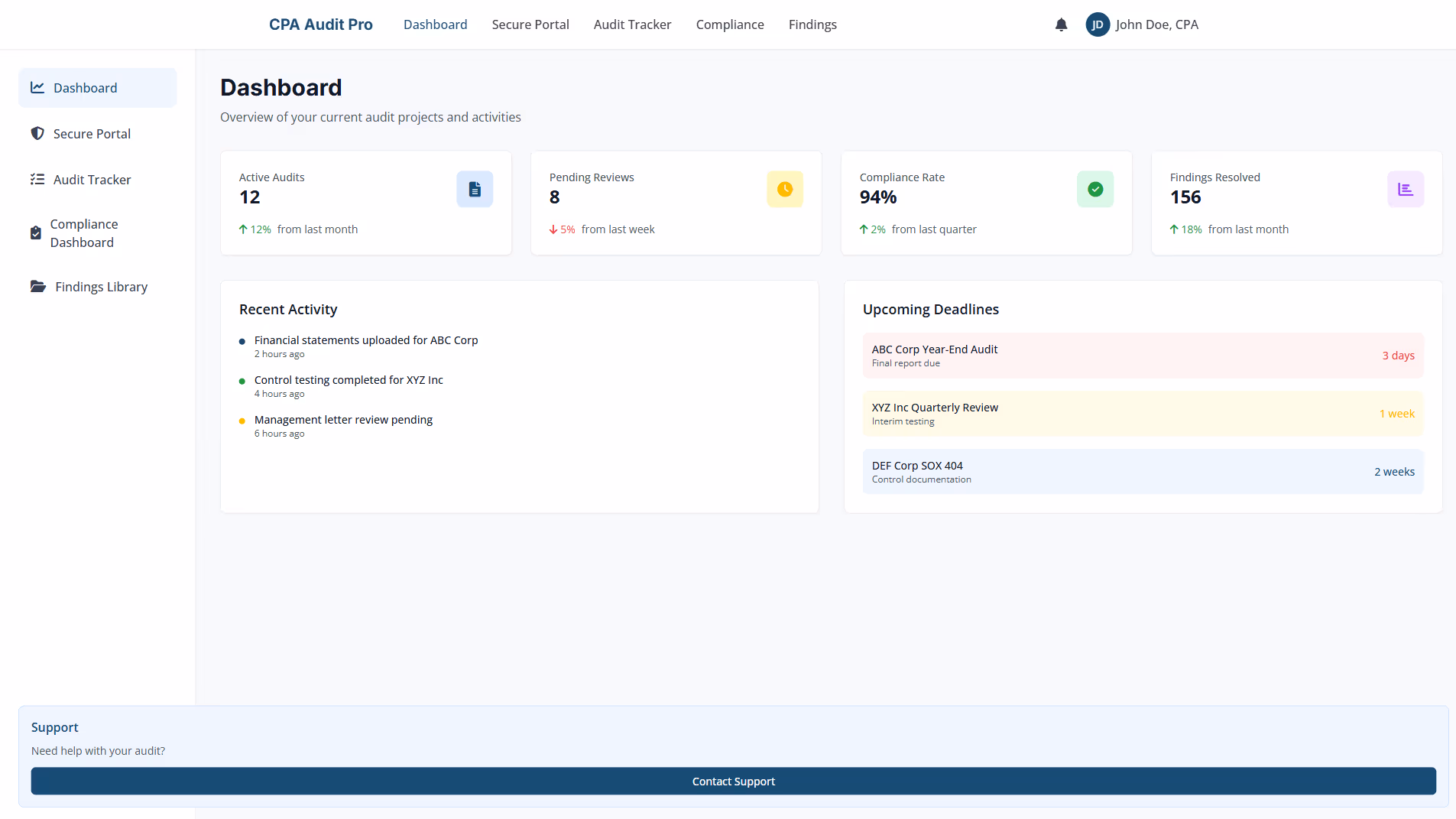Click the '2 hours ago' timestamp
The image size is (1456, 819).
[280, 354]
